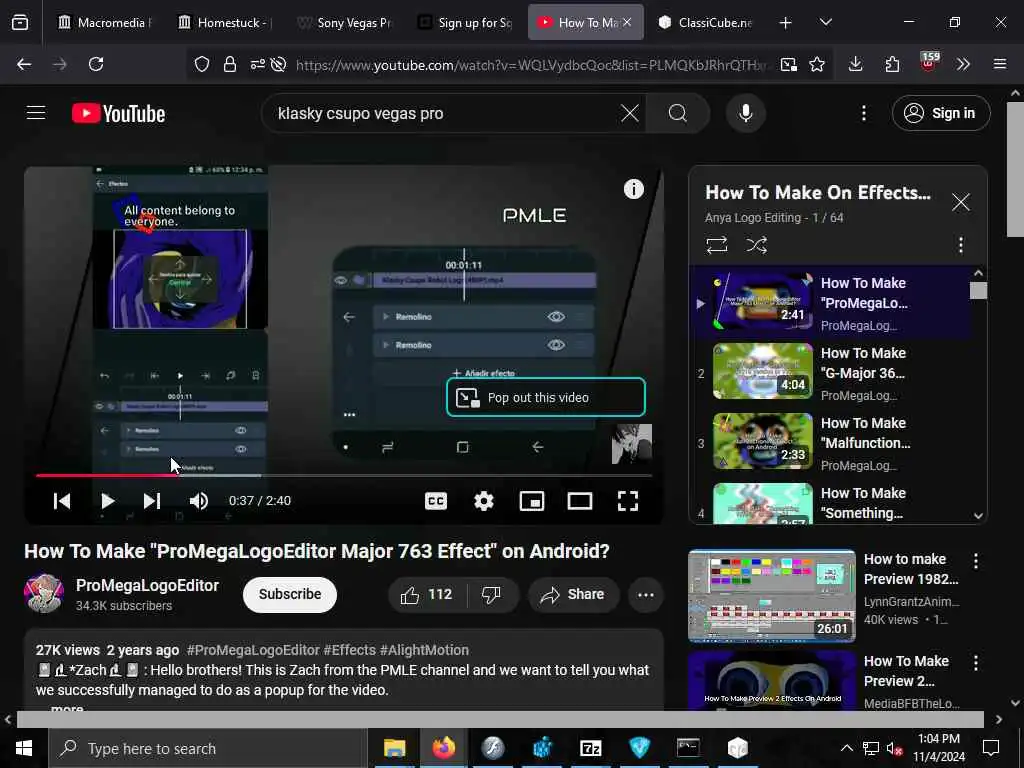Screen dimensions: 1024x768
Task: Skip to next video in player
Action: point(152,501)
